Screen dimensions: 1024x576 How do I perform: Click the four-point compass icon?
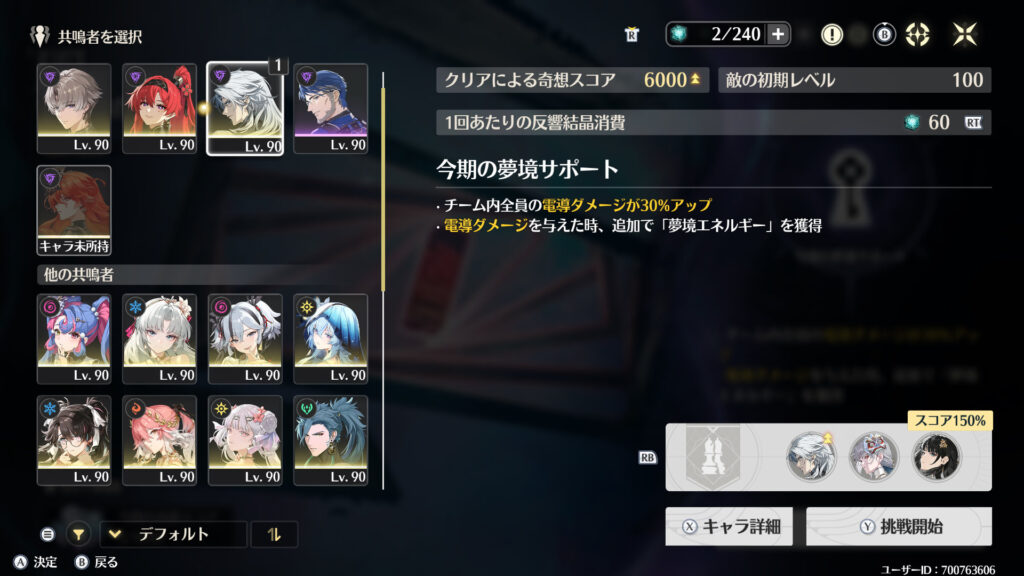917,34
